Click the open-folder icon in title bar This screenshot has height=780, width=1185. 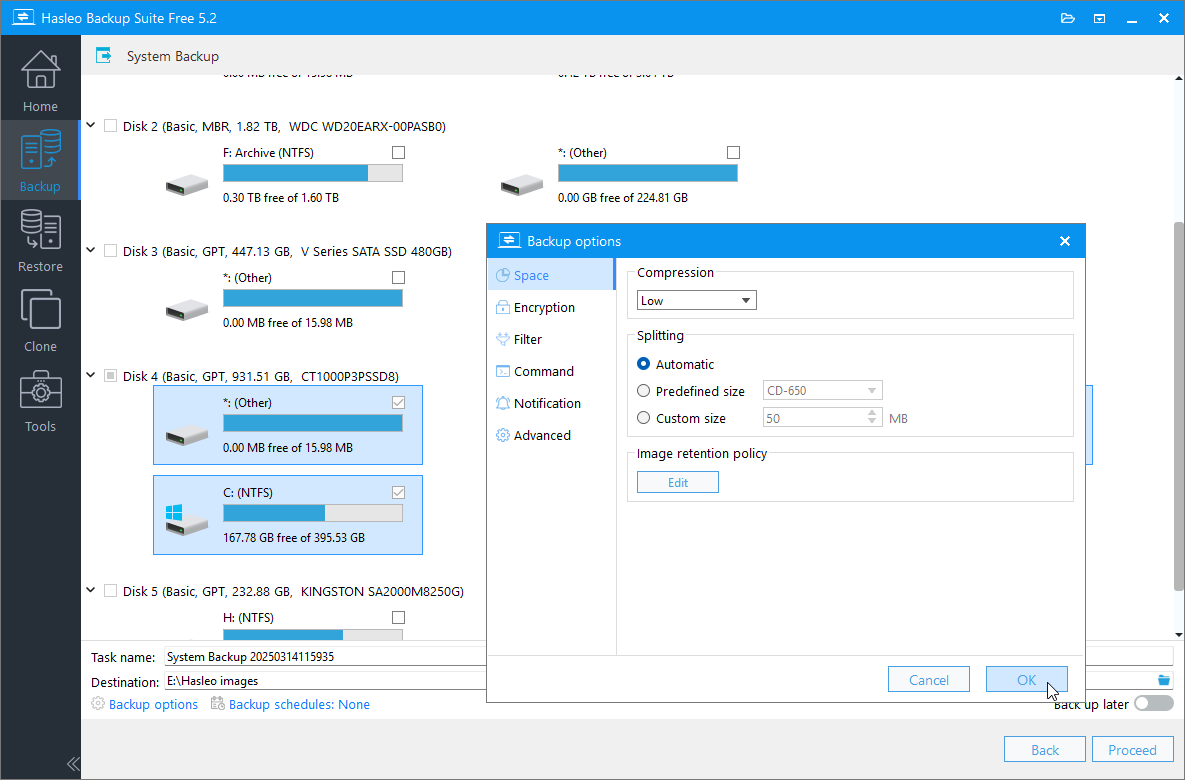1068,18
